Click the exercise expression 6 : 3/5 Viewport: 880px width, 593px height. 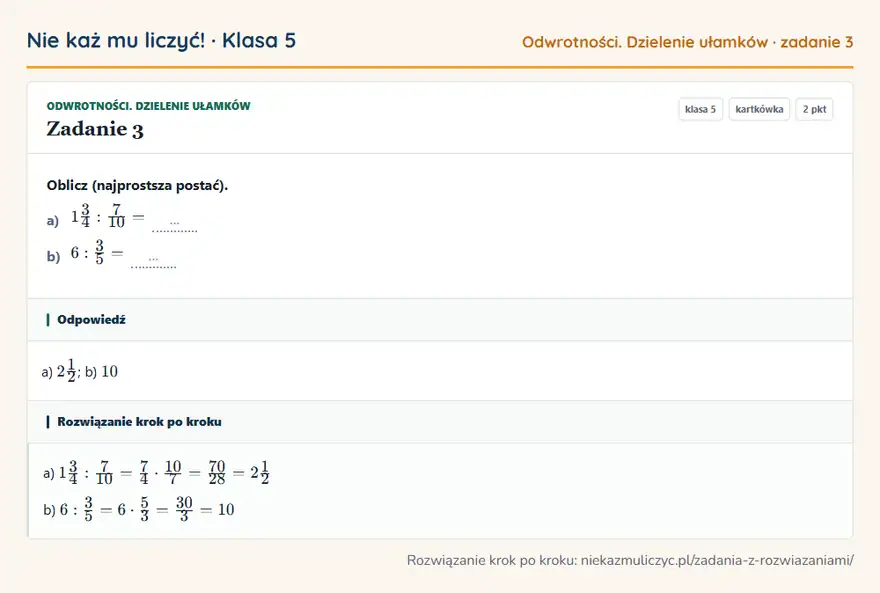tap(97, 252)
